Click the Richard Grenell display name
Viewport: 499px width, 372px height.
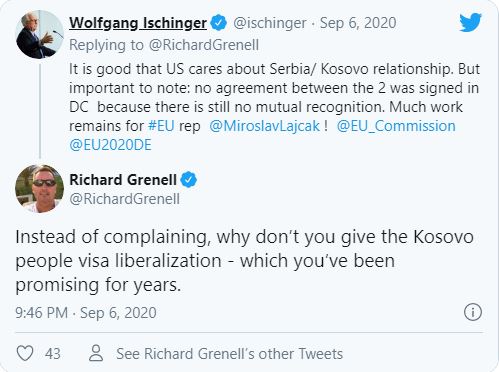point(123,180)
